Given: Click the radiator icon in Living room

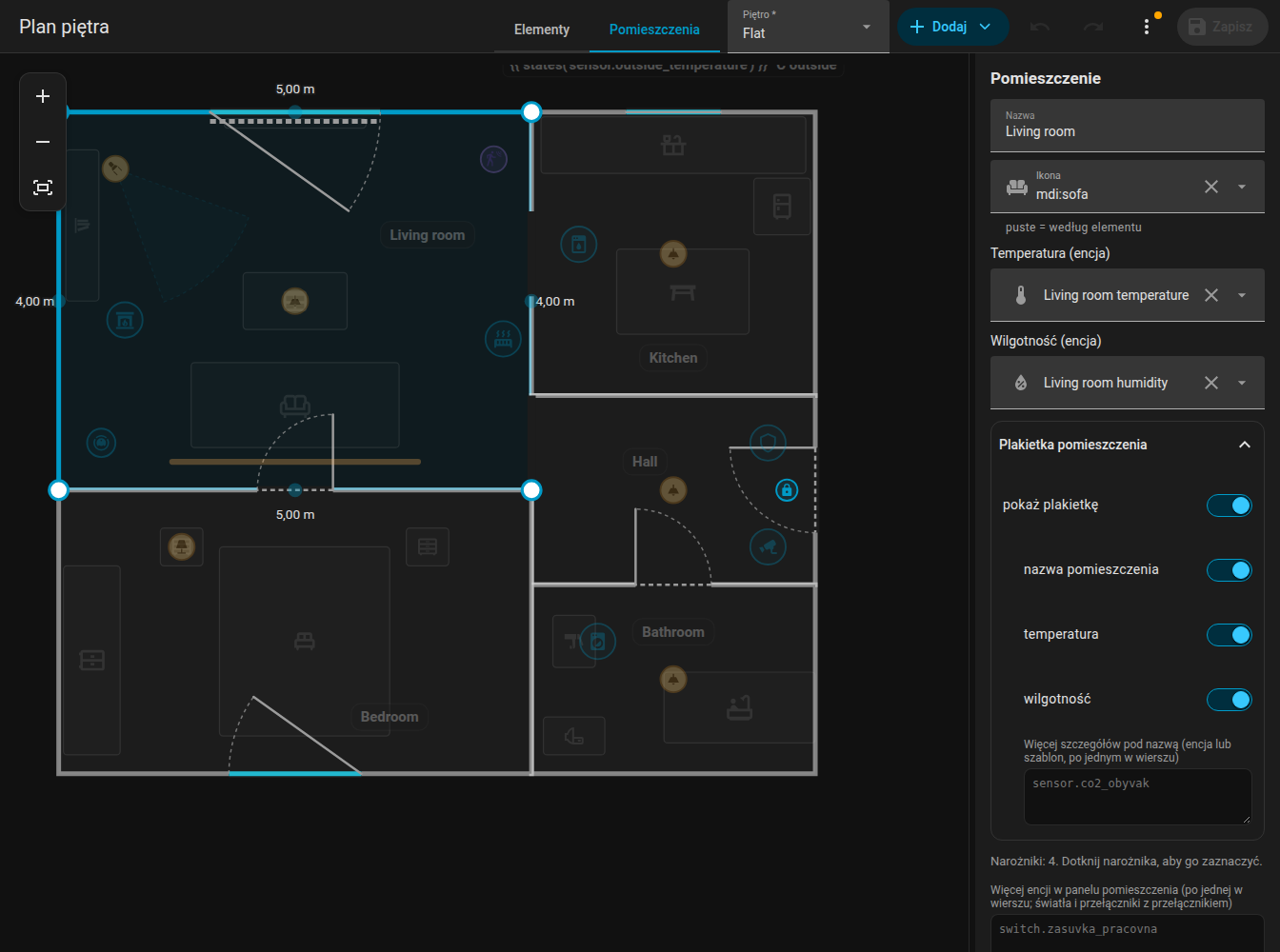Looking at the screenshot, I should click(503, 339).
